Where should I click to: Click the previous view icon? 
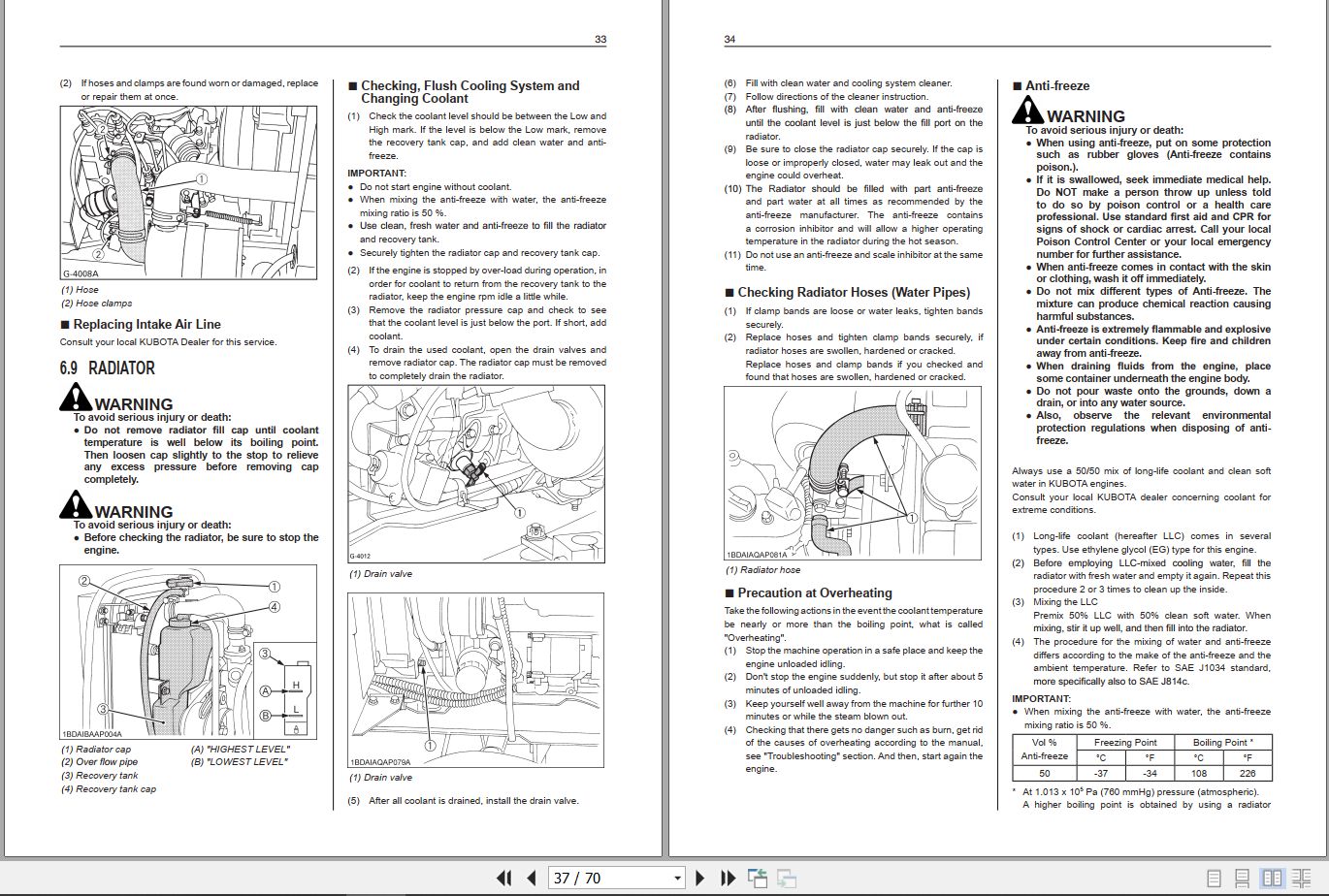pos(758,879)
